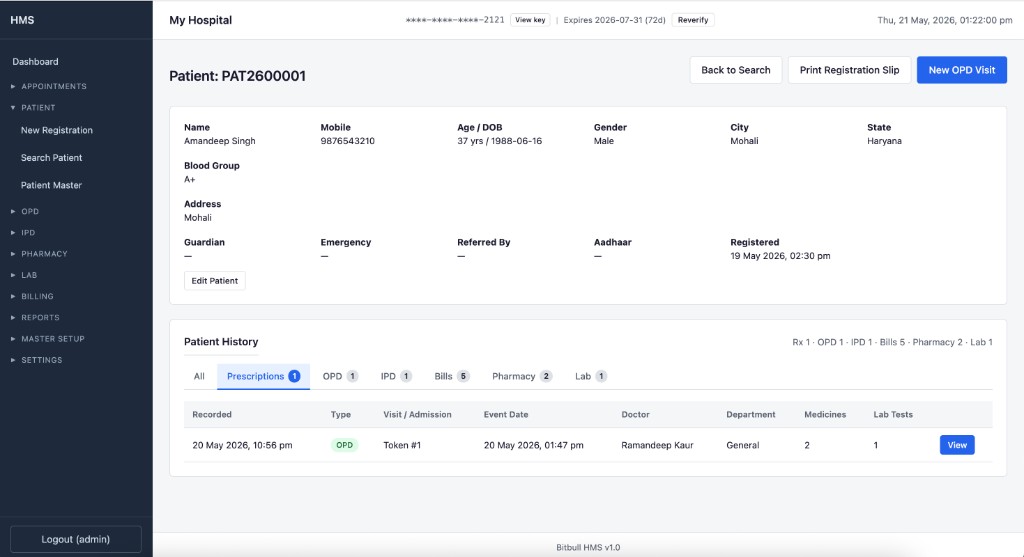
Task: Click the General department cell
Action: [743, 445]
